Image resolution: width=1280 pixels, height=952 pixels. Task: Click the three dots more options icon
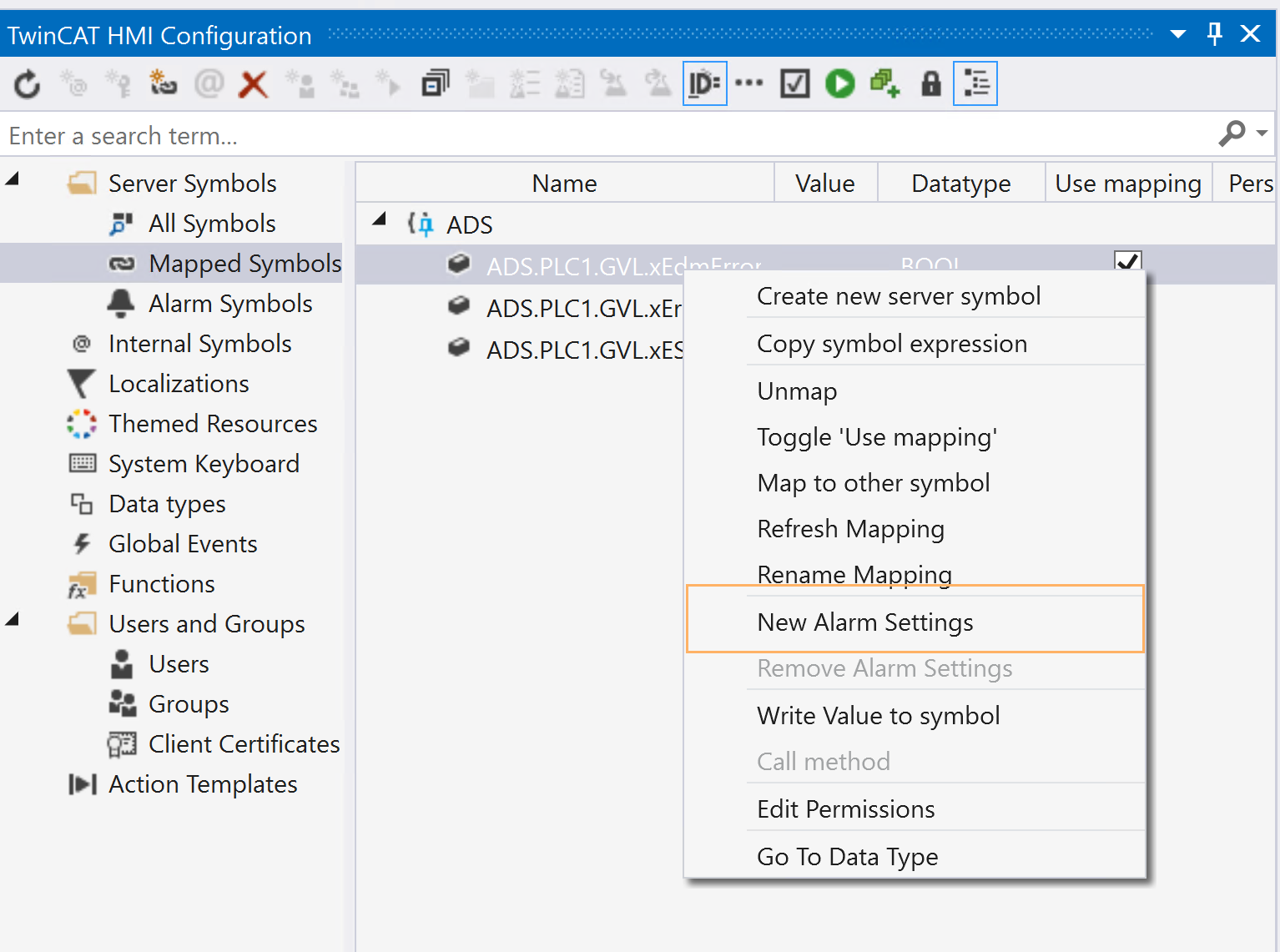749,83
